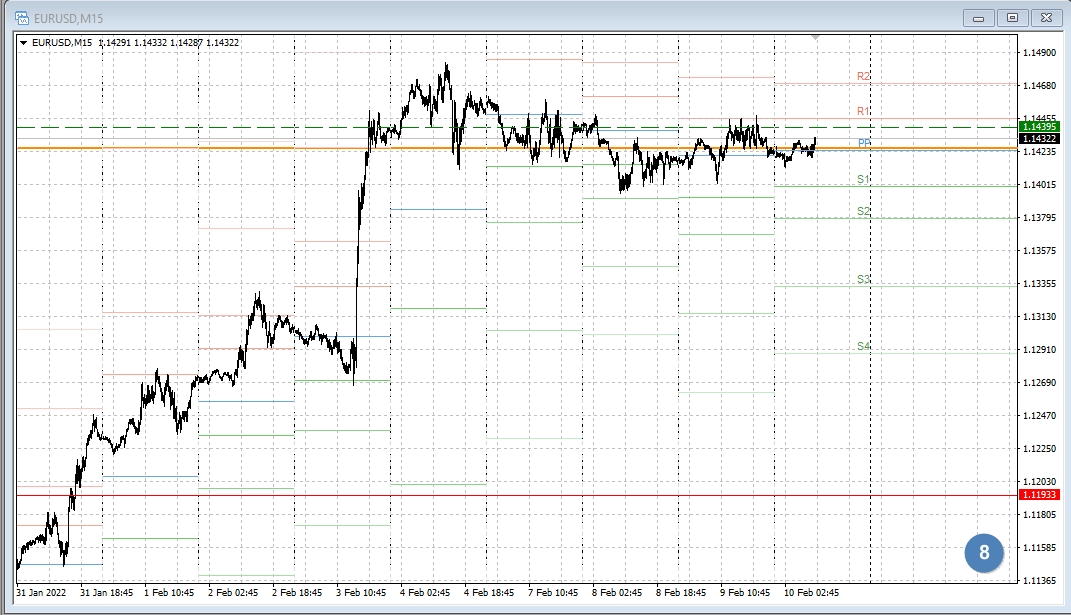1071x615 pixels.
Task: Select the R2 resistance level label
Action: 863,76
